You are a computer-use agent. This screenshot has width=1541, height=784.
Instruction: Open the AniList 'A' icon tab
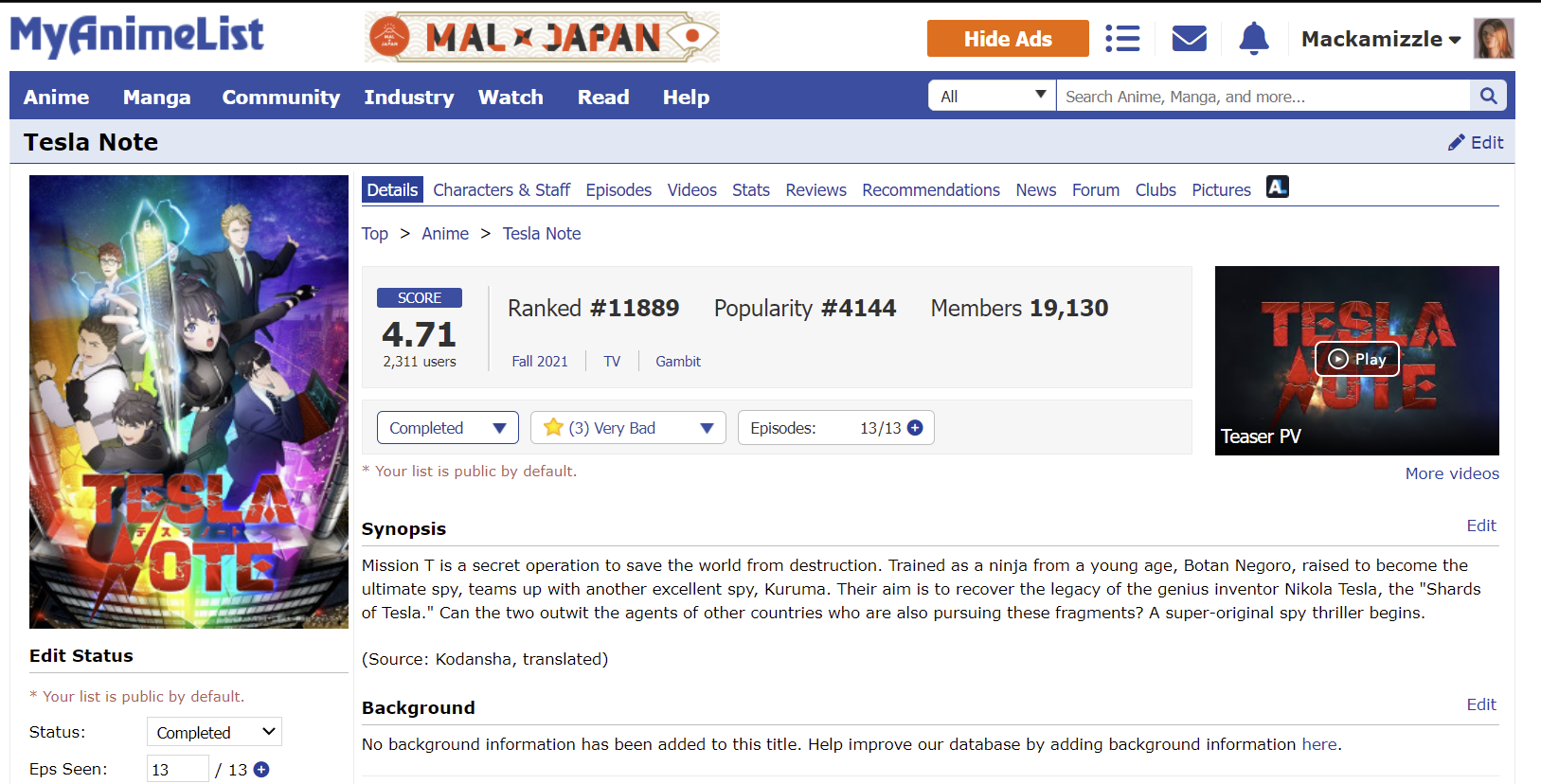pos(1278,187)
